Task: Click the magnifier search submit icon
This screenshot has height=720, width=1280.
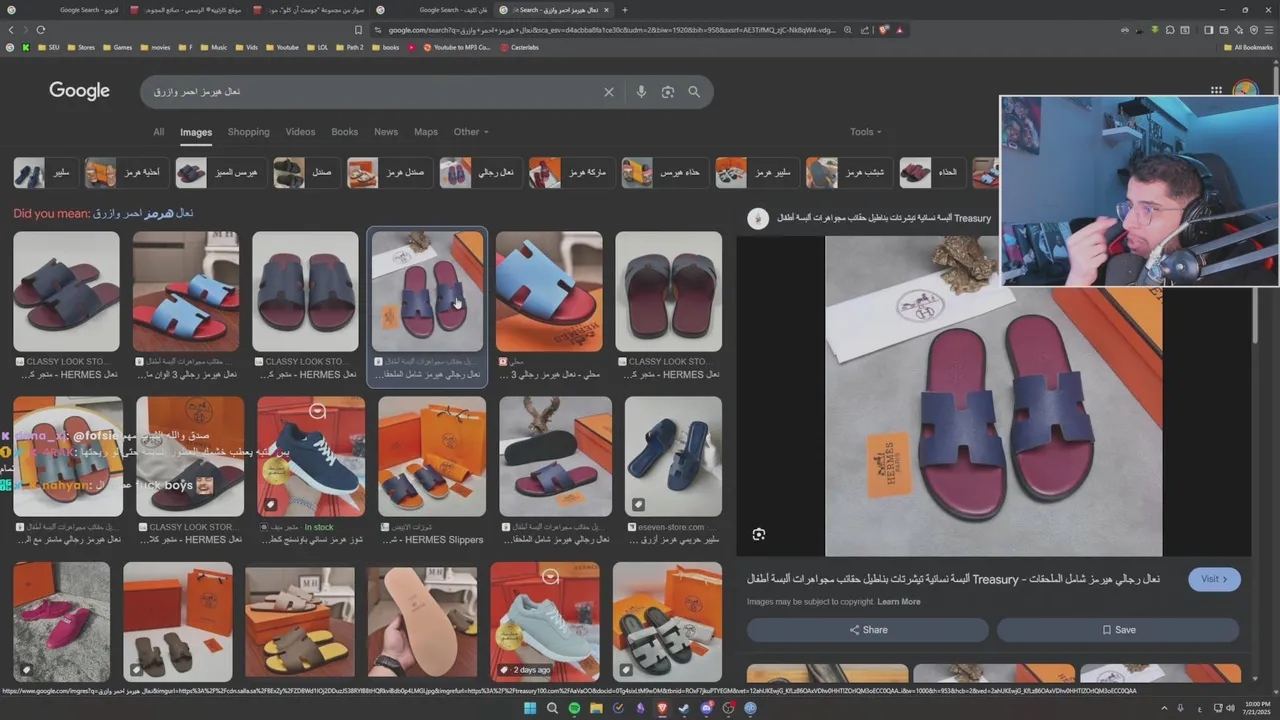Action: (694, 92)
